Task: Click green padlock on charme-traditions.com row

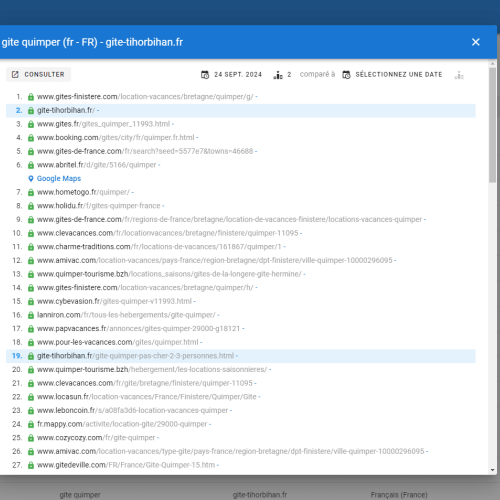Action: [x=31, y=247]
